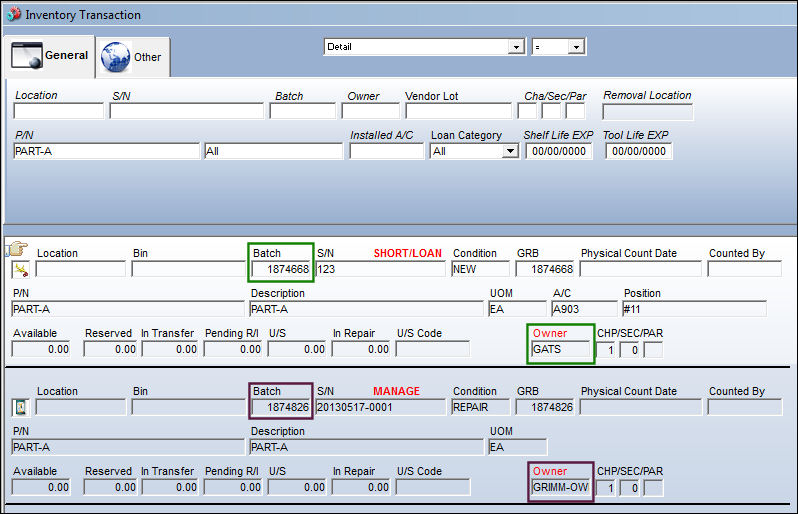Open the General tab
The width and height of the screenshot is (798, 514).
click(49, 55)
